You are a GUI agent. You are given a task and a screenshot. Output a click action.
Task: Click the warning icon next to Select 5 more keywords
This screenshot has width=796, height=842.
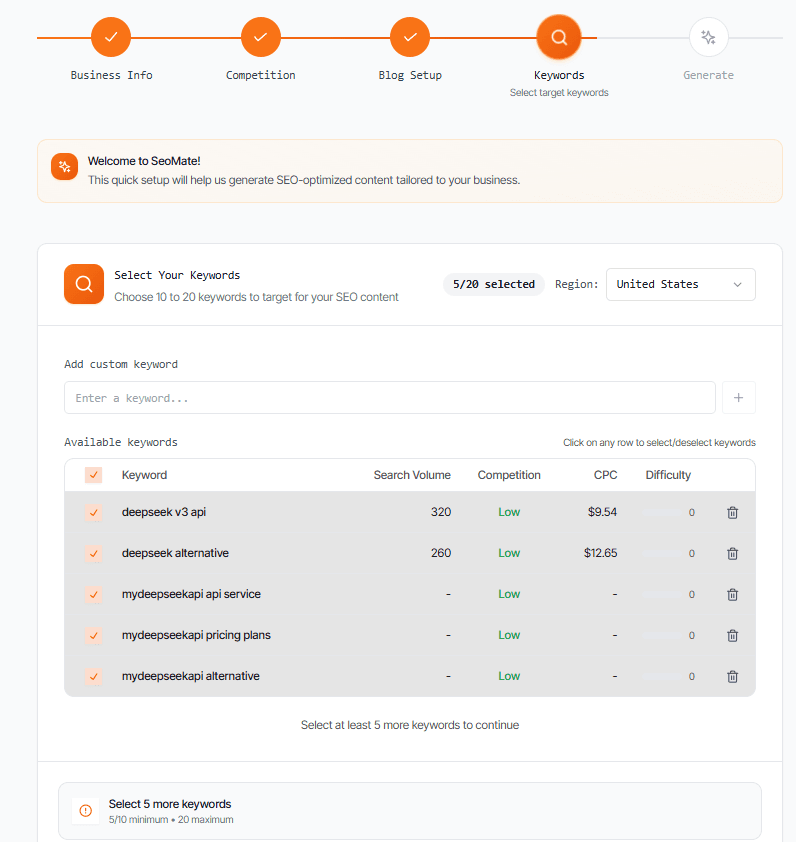pos(85,810)
